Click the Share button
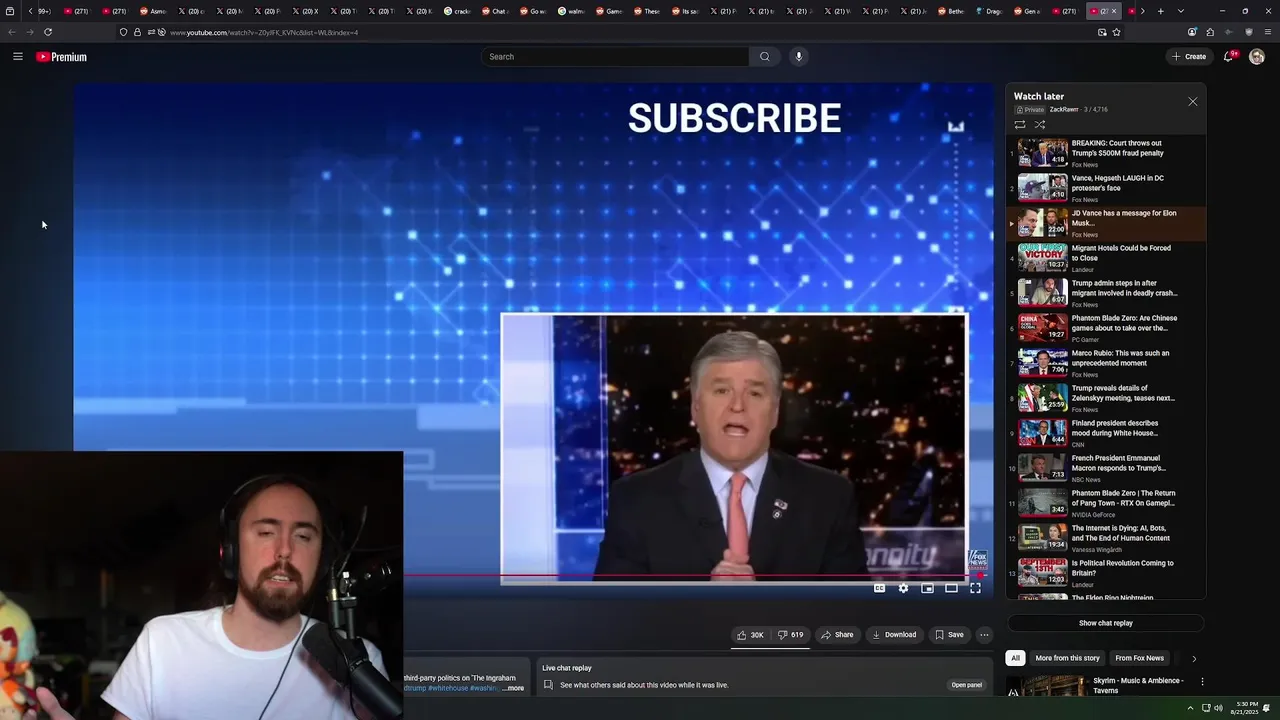 point(837,635)
